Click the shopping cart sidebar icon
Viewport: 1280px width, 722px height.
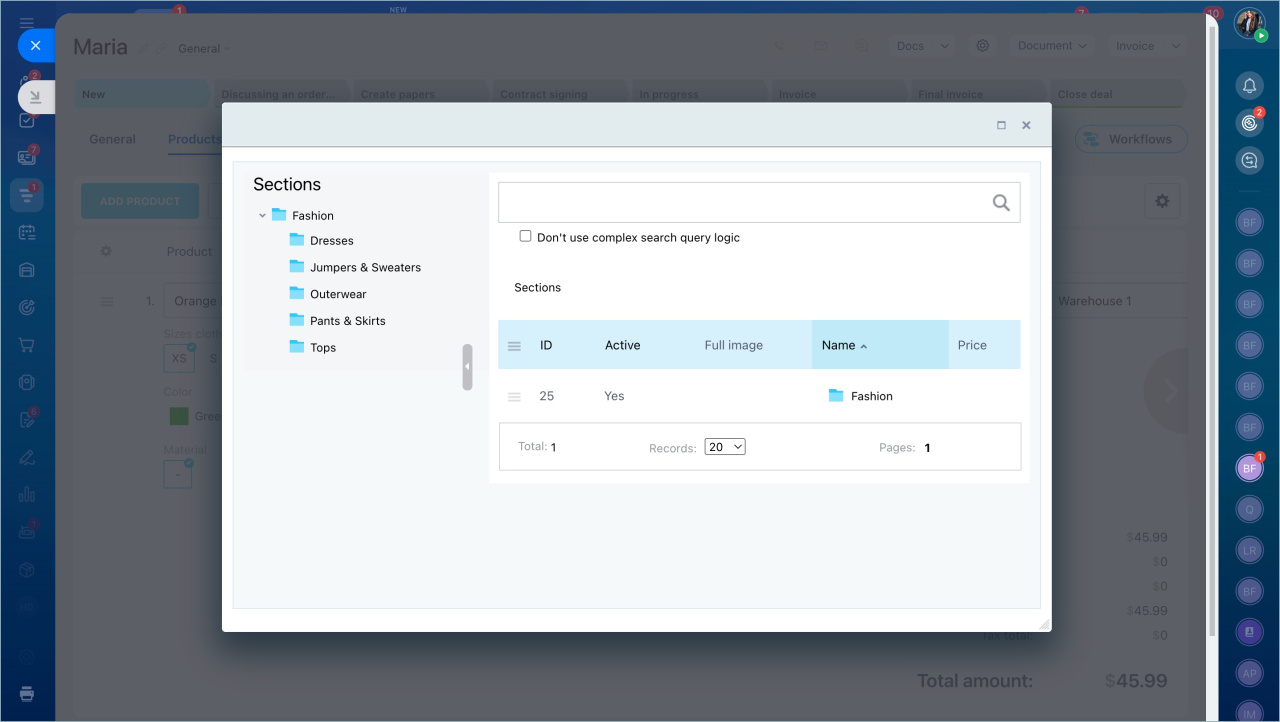point(27,345)
